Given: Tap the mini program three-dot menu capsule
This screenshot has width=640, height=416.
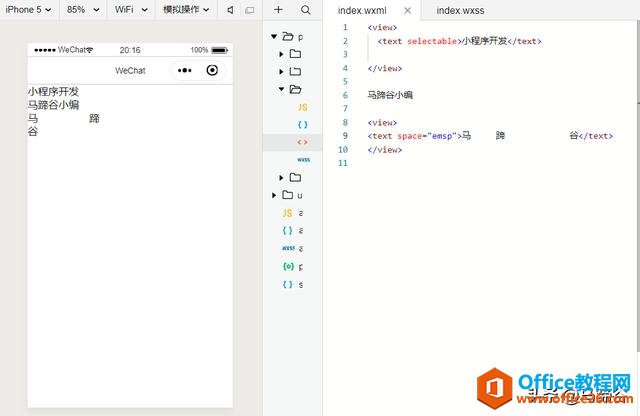Looking at the screenshot, I should 184,70.
